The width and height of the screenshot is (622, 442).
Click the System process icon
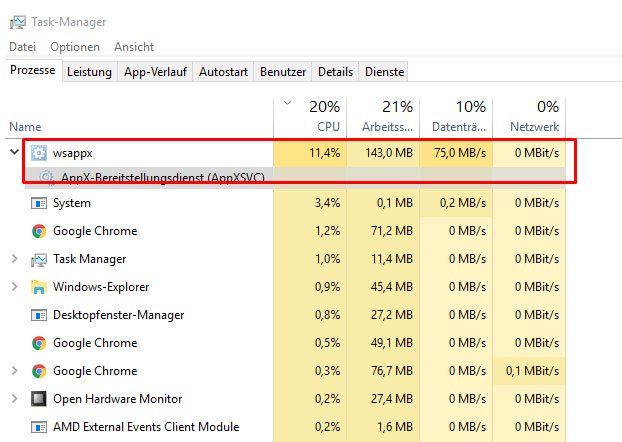click(39, 203)
